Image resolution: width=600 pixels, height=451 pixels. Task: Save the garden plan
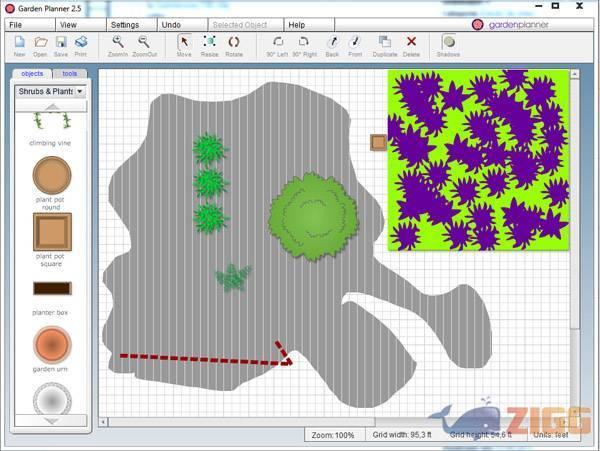(61, 43)
